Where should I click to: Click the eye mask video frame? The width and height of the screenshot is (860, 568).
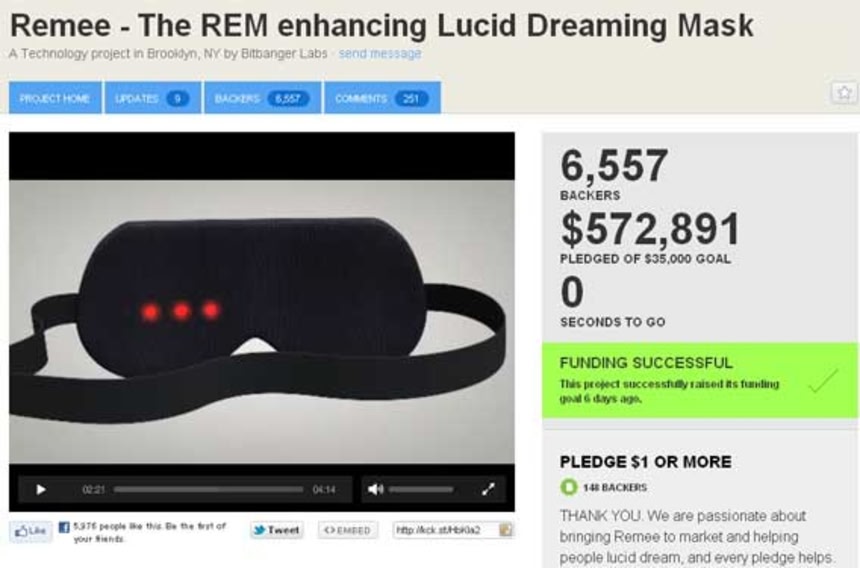pyautogui.click(x=262, y=321)
